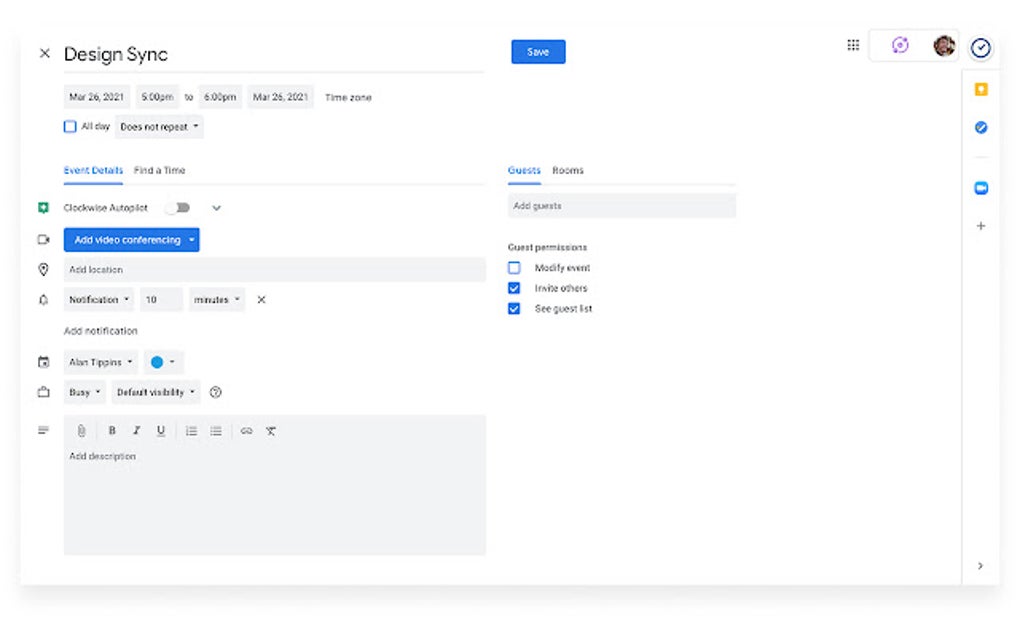Open the blue event color picker
Viewport: 1020px width, 638px height.
point(163,362)
